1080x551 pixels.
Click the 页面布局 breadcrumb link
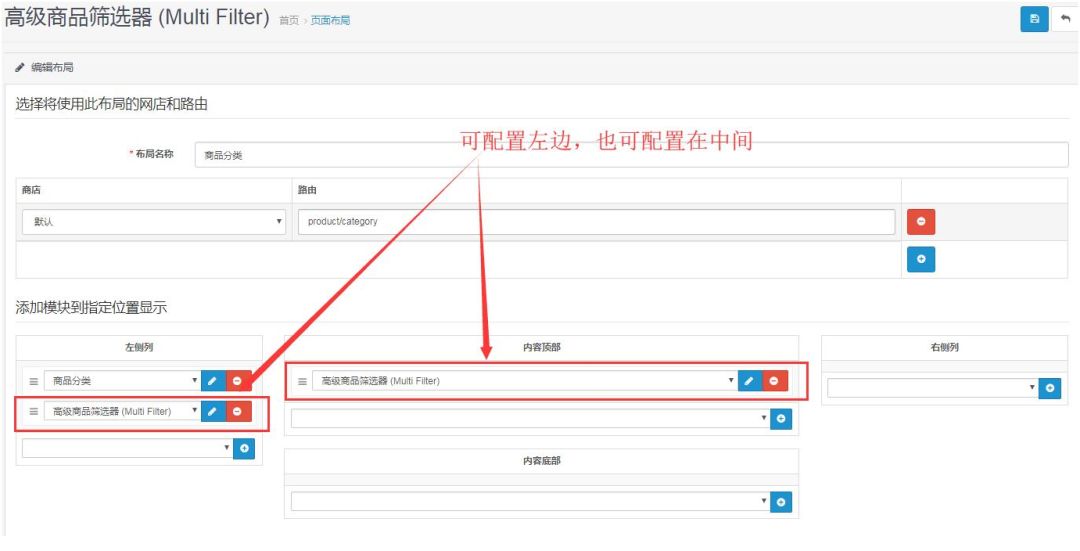click(x=329, y=21)
